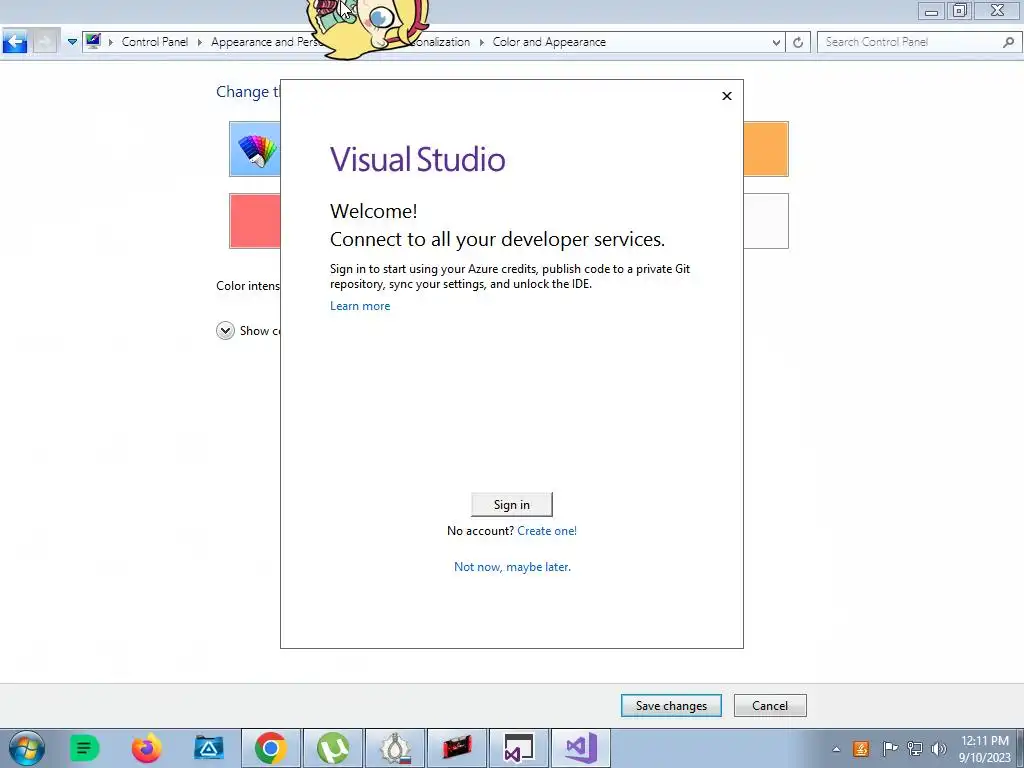Expand Show color mixer chevron
Viewport: 1024px width, 768px height.
click(225, 330)
